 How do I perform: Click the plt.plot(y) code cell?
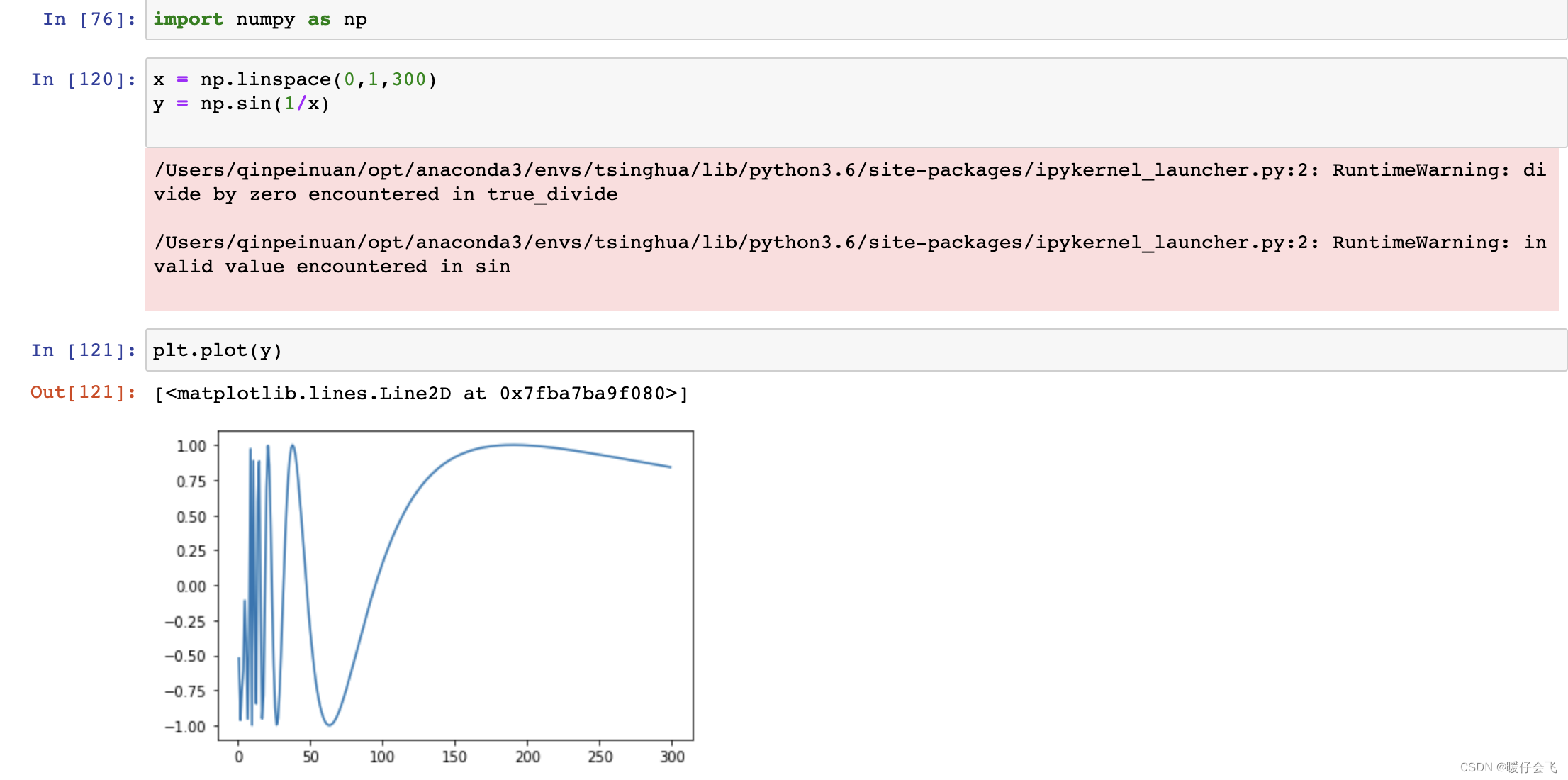tap(856, 350)
